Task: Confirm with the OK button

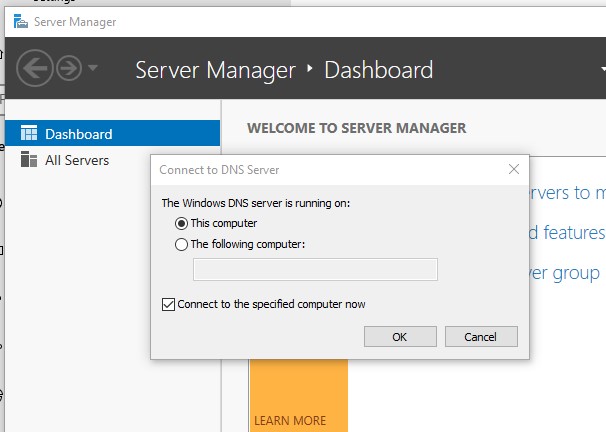Action: 400,337
